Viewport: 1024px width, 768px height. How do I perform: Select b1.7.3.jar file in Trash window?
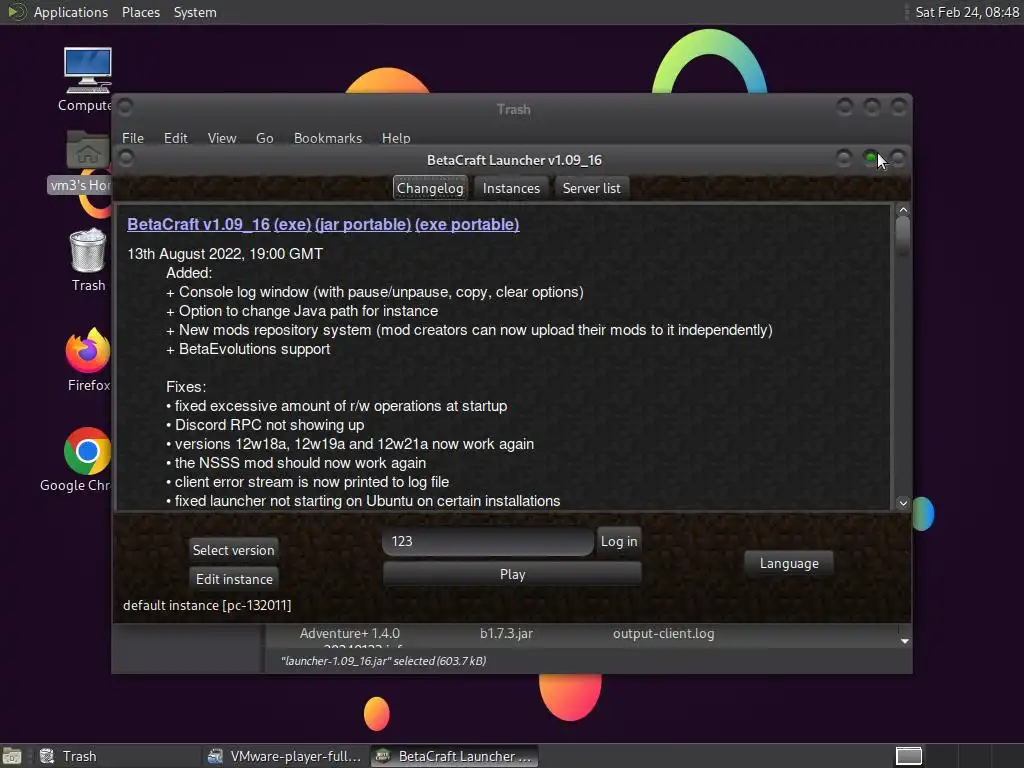(506, 633)
